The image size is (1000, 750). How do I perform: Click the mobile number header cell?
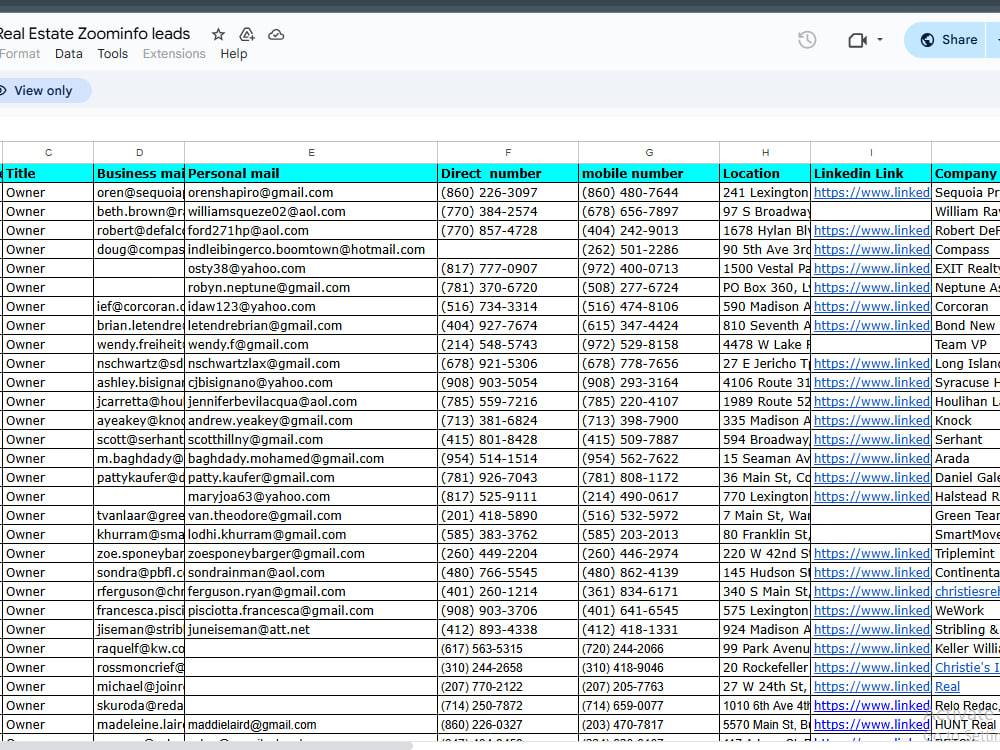tap(649, 173)
